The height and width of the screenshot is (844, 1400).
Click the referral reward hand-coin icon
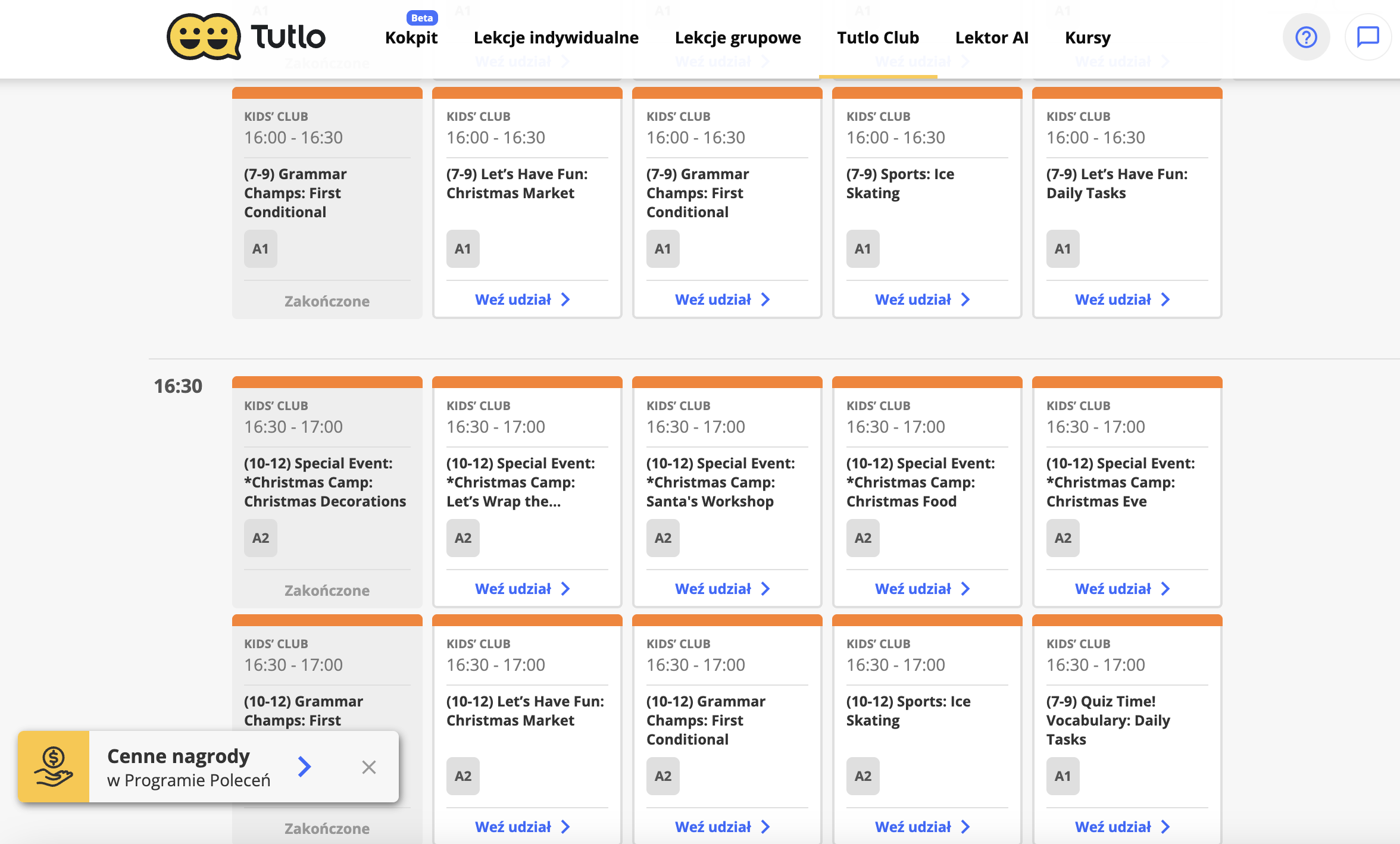coord(54,767)
